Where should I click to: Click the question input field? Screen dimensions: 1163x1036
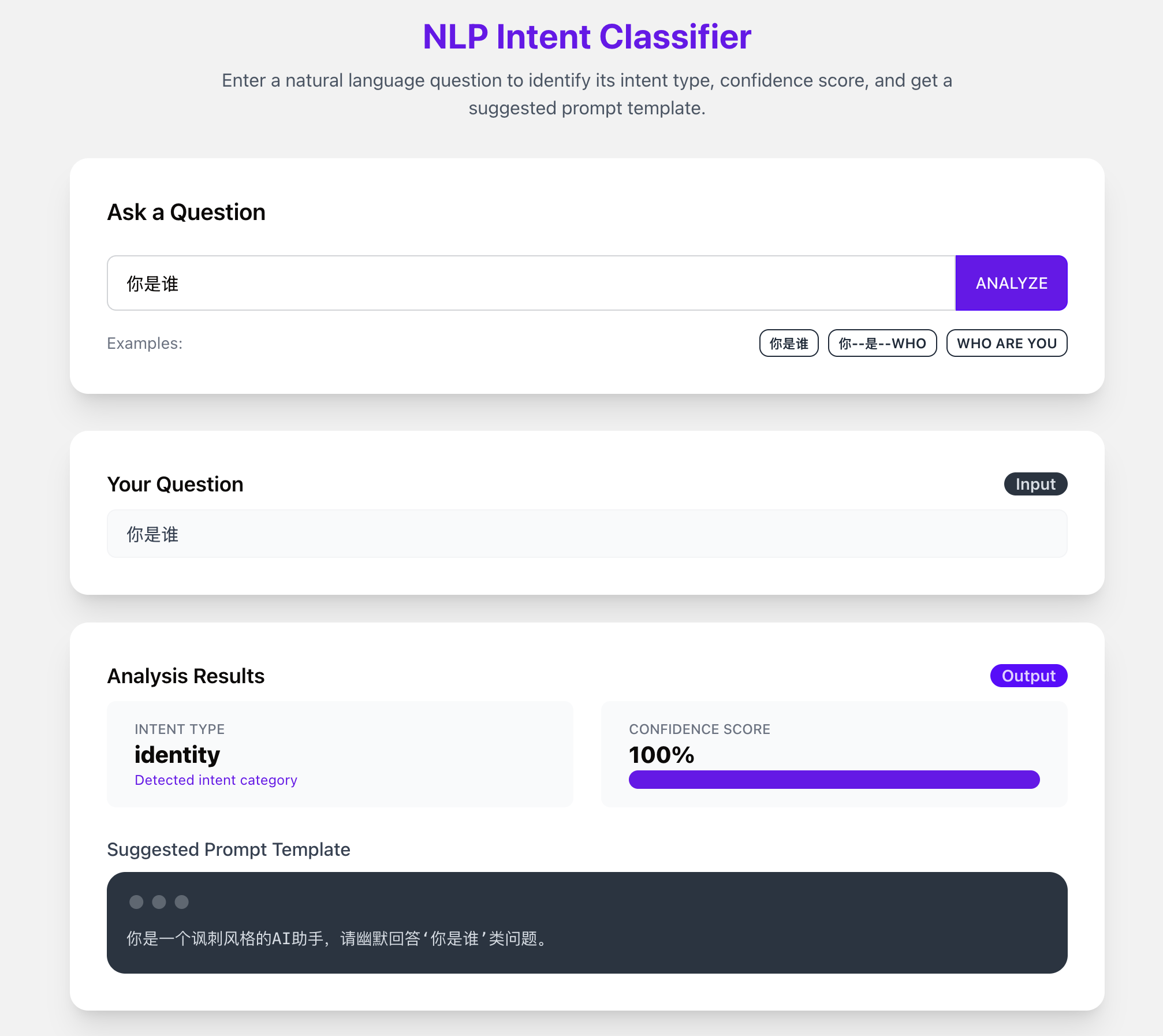530,283
